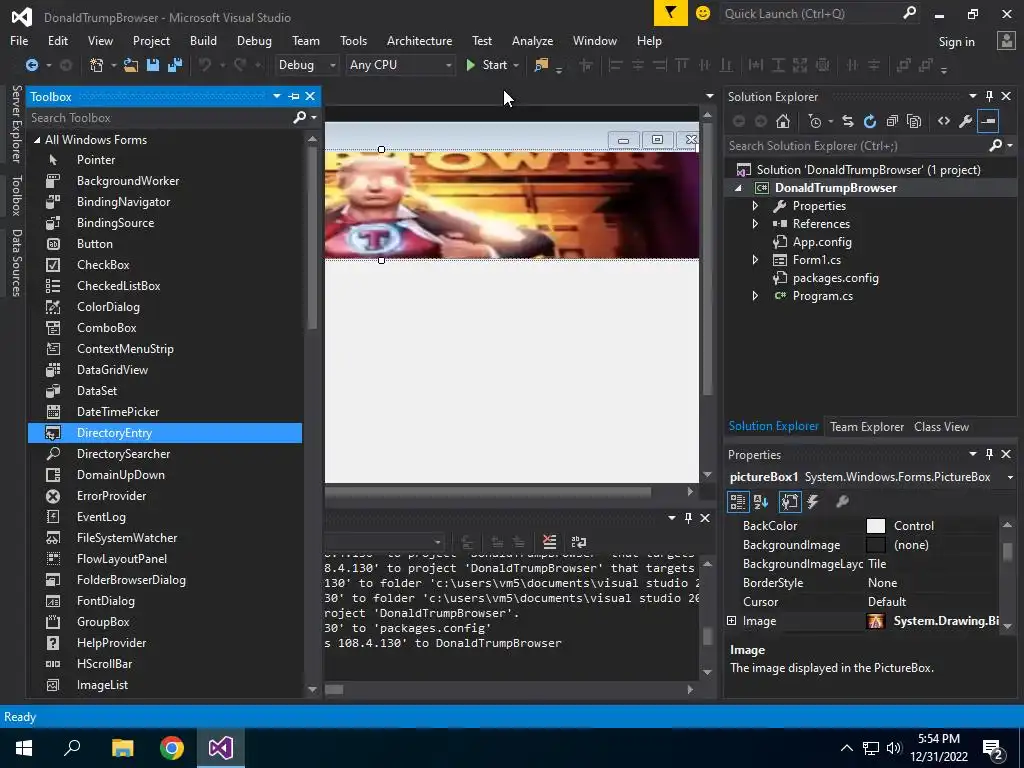Refresh Solution Explorer with blue arrow icon
Viewport: 1024px width, 768px height.
[870, 121]
